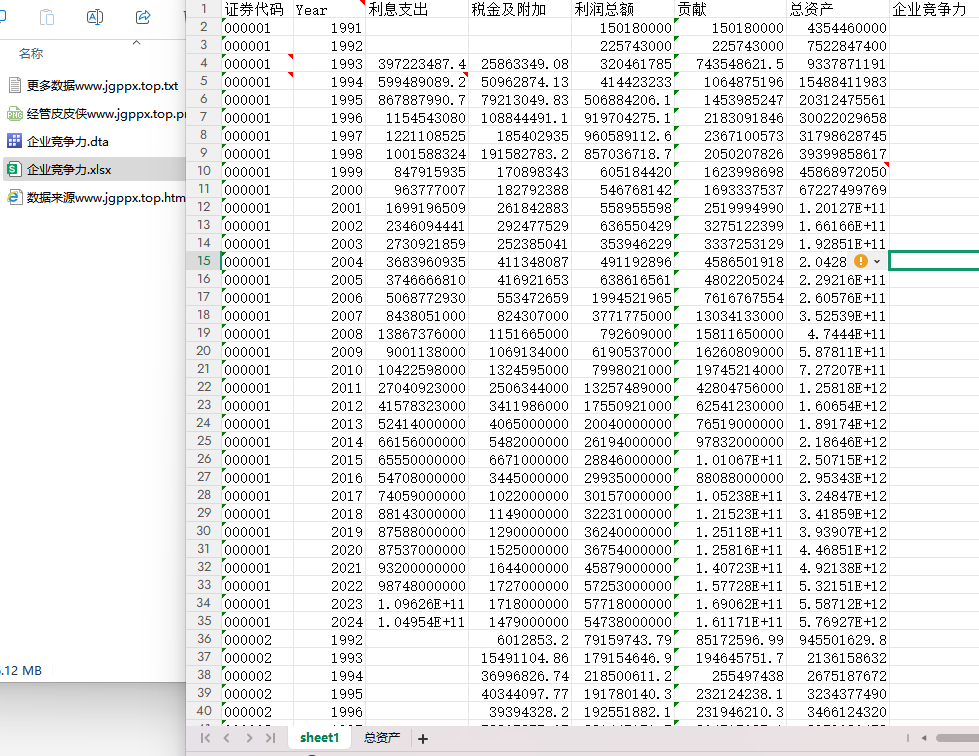Click the selected empty cell in 企业竞争力 column row 15
This screenshot has width=979, height=756.
[x=934, y=262]
